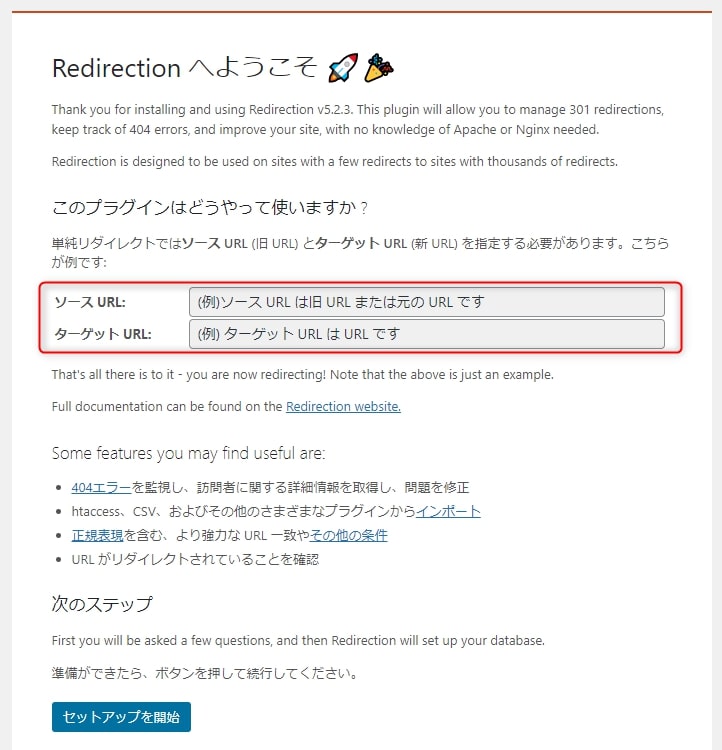Click the ターゲット URL: label
This screenshot has height=750, width=722.
103,334
